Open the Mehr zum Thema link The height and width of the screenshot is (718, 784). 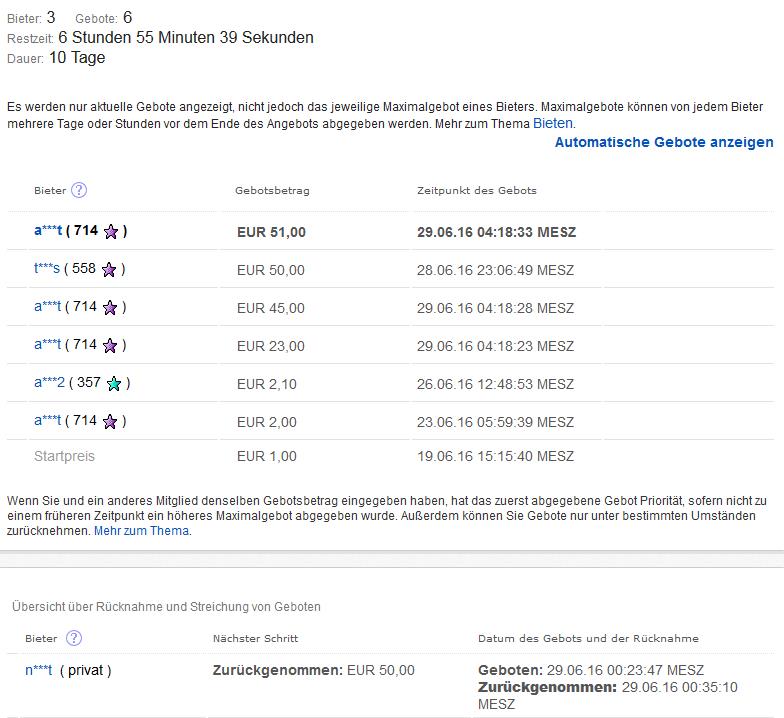pos(141,531)
